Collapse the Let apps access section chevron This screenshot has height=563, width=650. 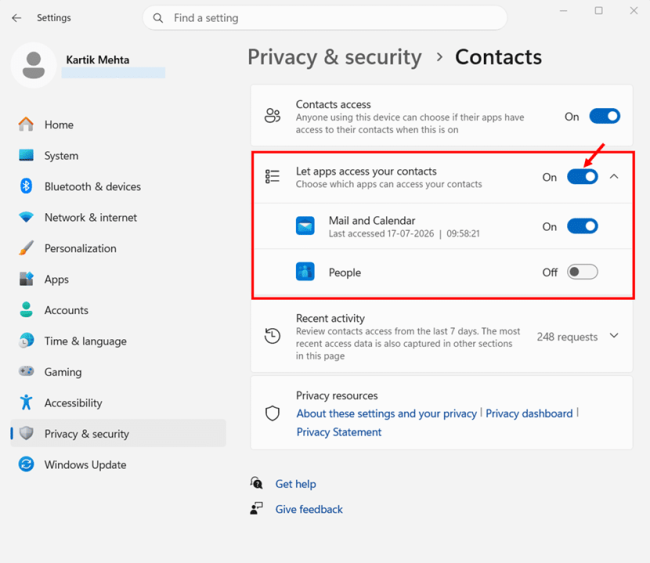click(614, 177)
